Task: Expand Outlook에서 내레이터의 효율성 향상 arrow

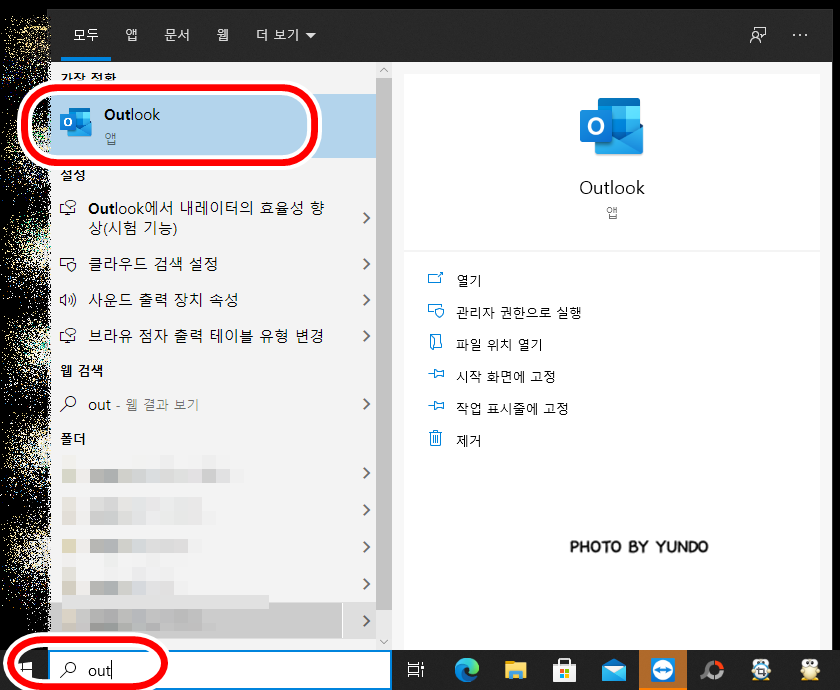Action: click(x=366, y=218)
